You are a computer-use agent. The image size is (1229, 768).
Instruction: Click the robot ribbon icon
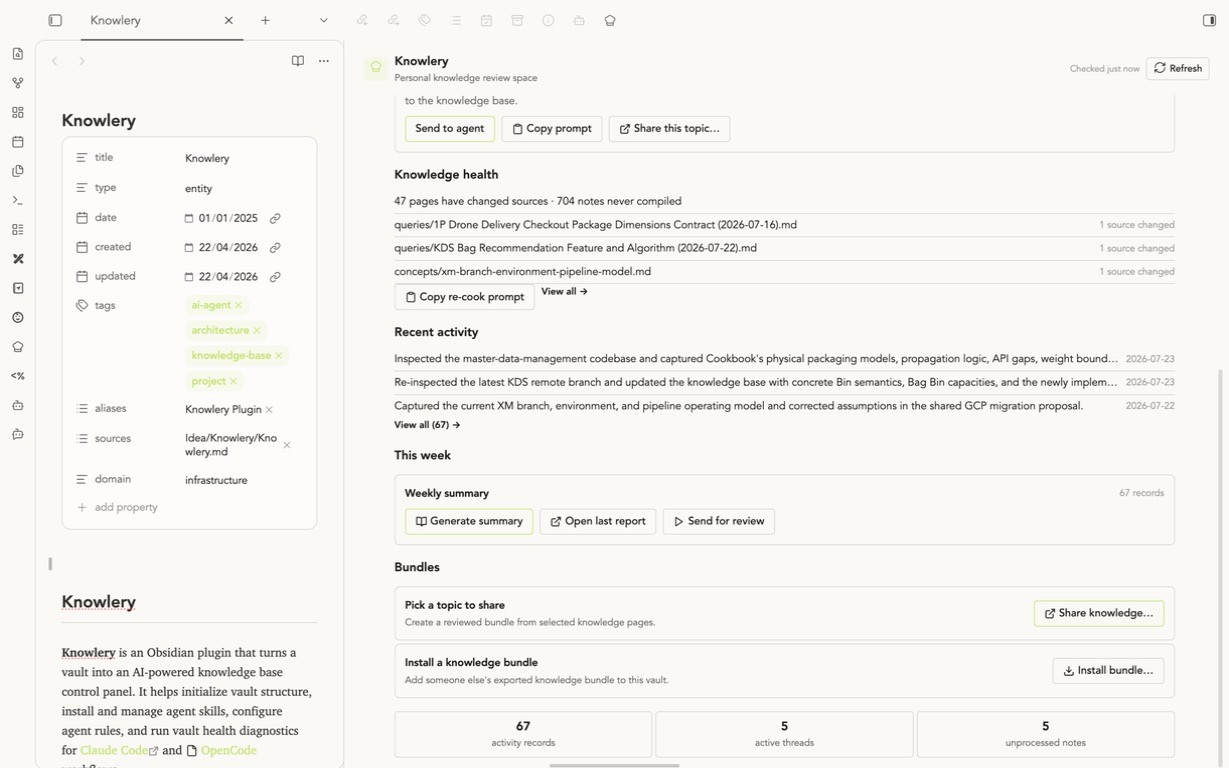[x=18, y=405]
